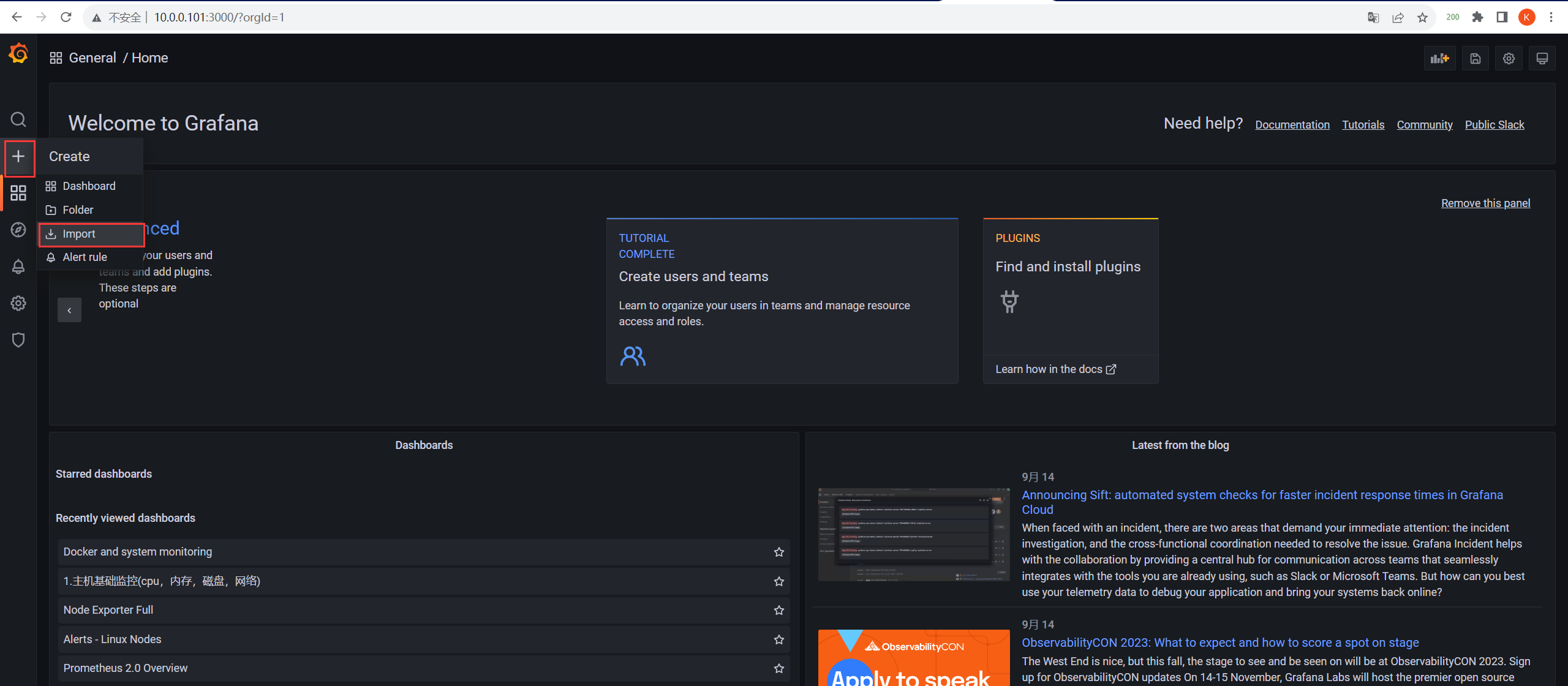Click the Add panel icon
The width and height of the screenshot is (1568, 686).
[x=1439, y=58]
